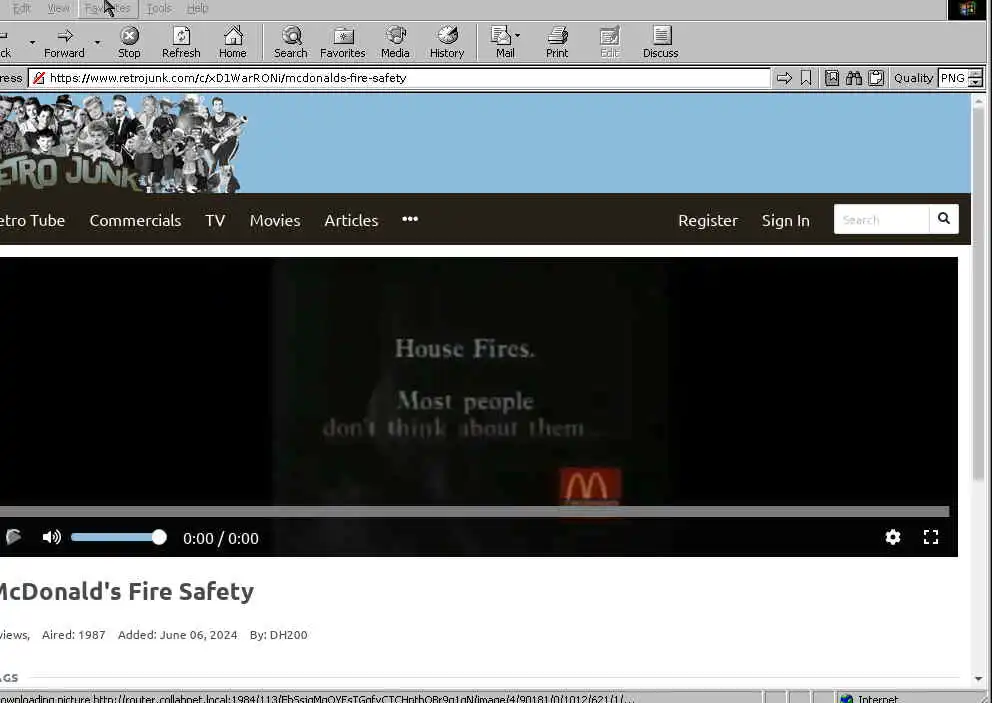Click the clipboard paste icon
The height and width of the screenshot is (703, 992).
click(x=876, y=78)
